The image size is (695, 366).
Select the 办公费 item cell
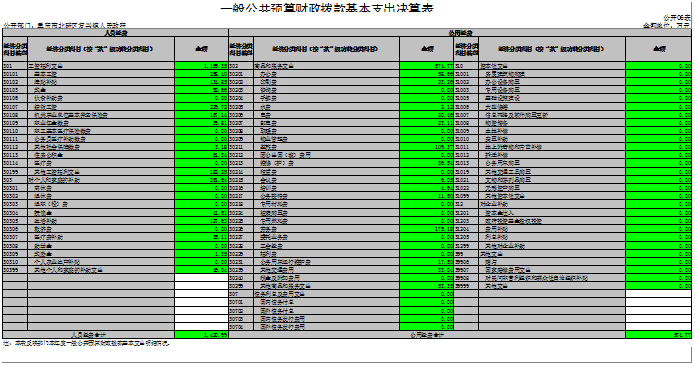pyautogui.click(x=326, y=74)
